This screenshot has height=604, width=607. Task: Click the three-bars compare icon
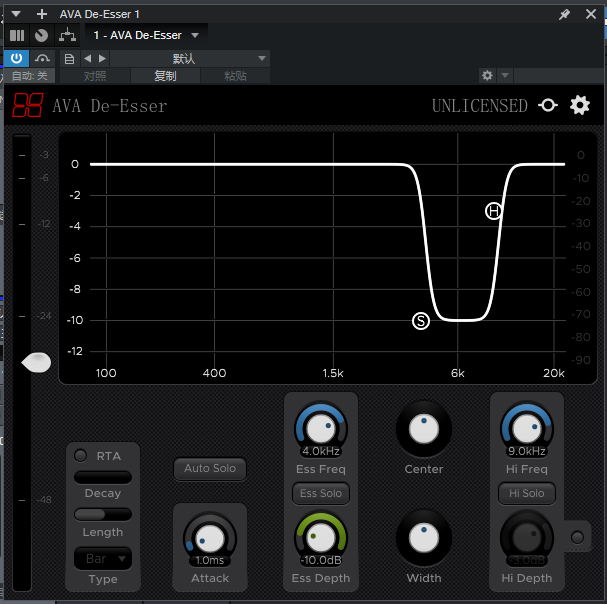pyautogui.click(x=17, y=35)
